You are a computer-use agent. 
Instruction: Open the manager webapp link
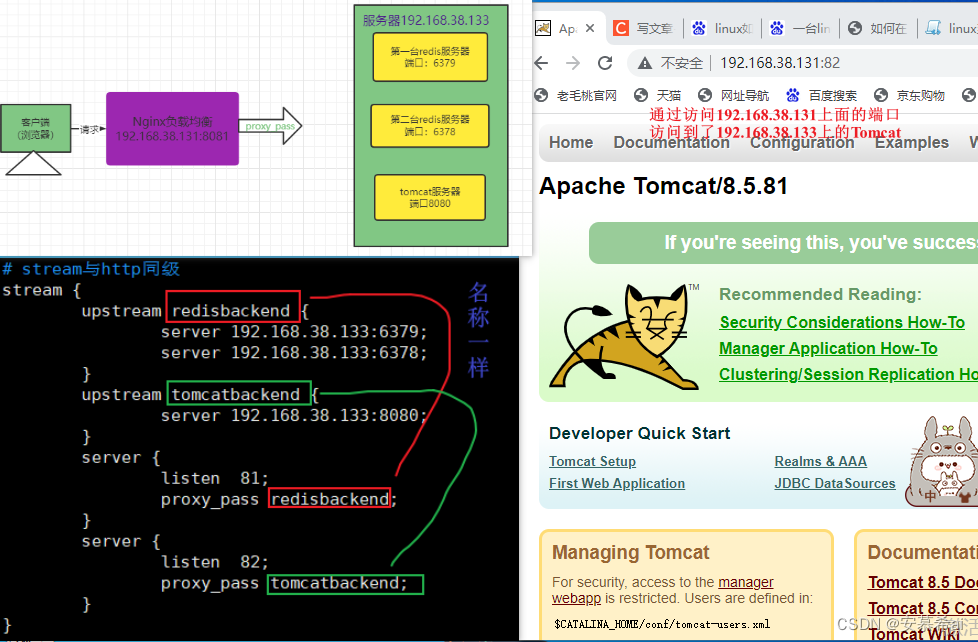click(745, 583)
